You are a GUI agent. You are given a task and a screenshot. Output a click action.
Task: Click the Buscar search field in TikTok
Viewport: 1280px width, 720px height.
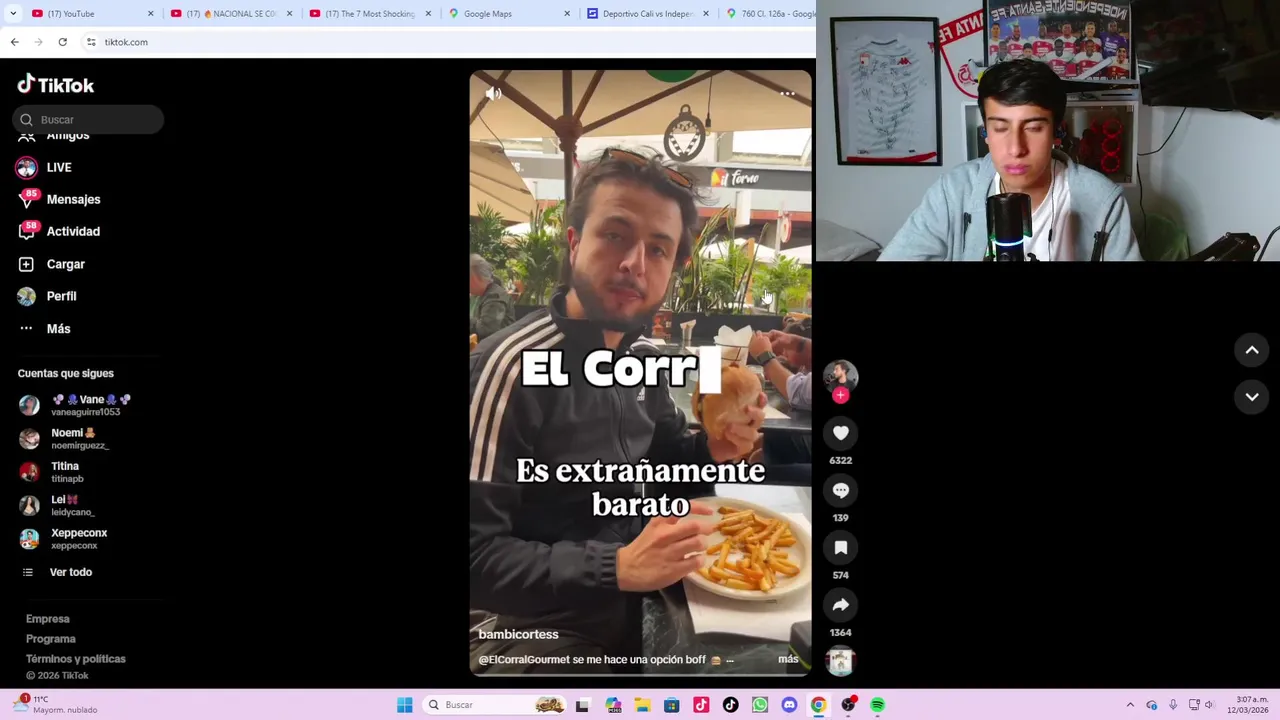(88, 119)
